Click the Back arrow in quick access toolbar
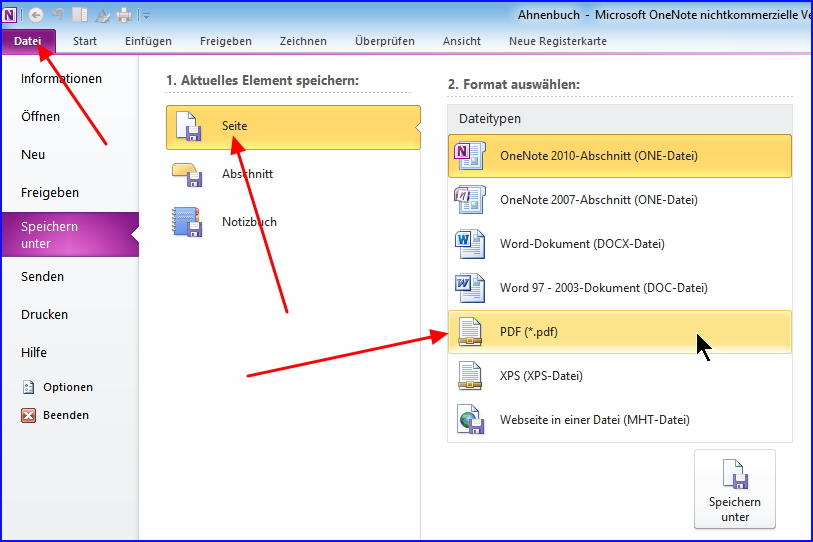The height and width of the screenshot is (542, 813). 35,16
